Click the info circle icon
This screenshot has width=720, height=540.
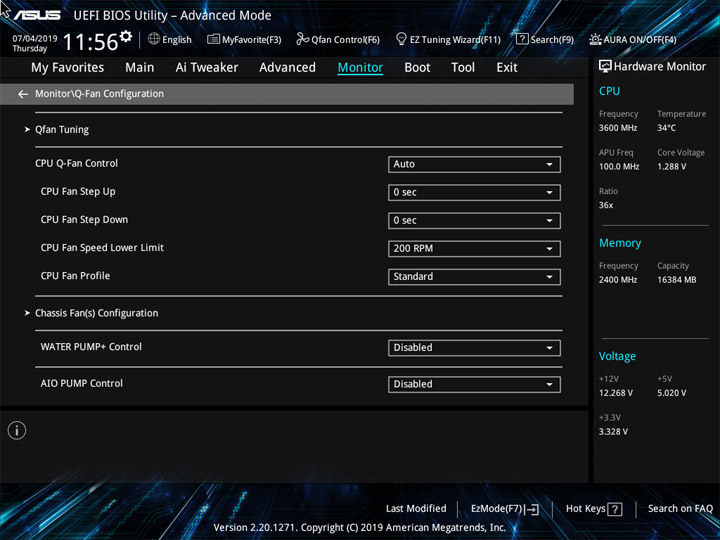[17, 431]
